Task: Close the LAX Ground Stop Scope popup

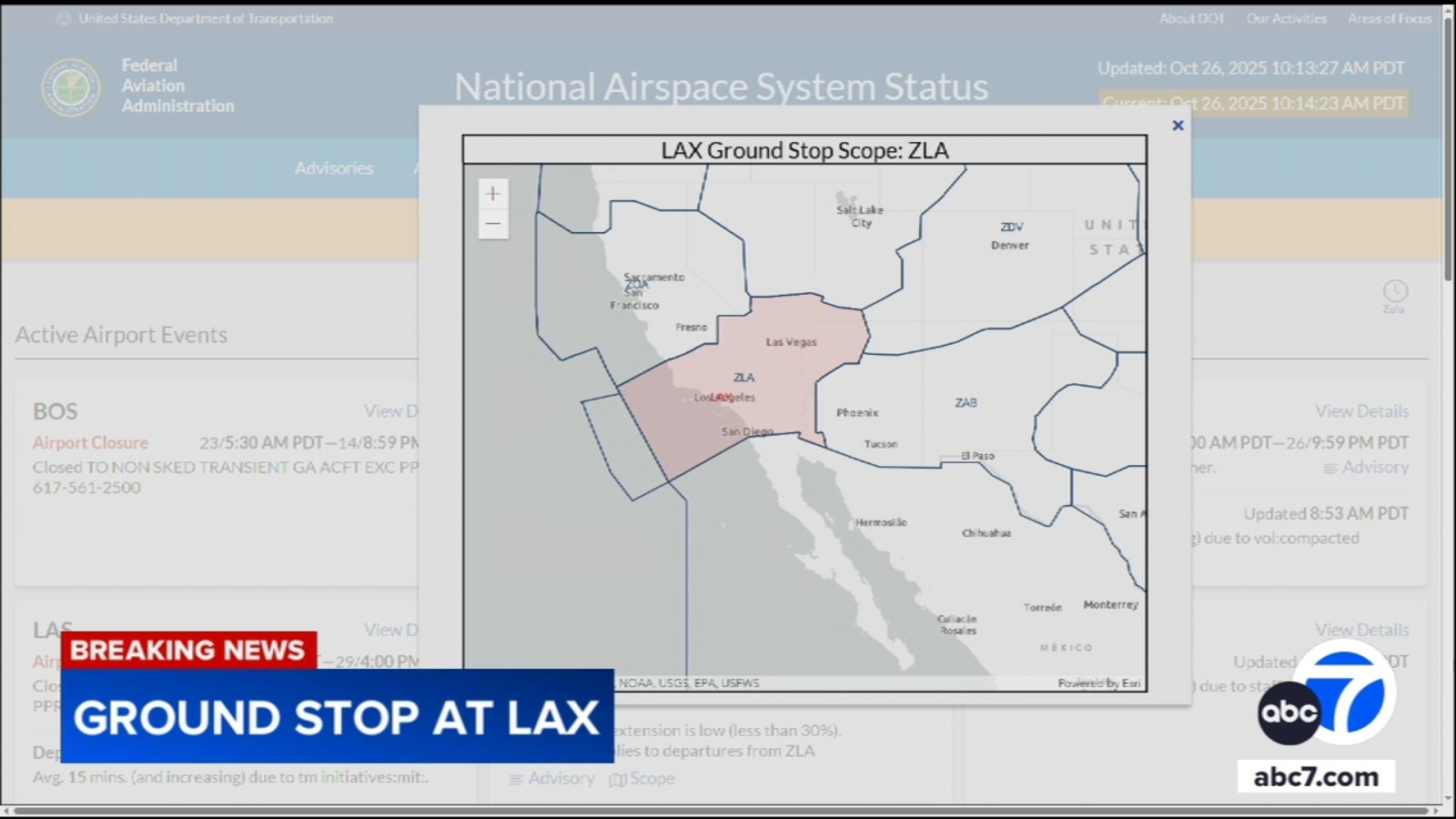Action: (1178, 126)
